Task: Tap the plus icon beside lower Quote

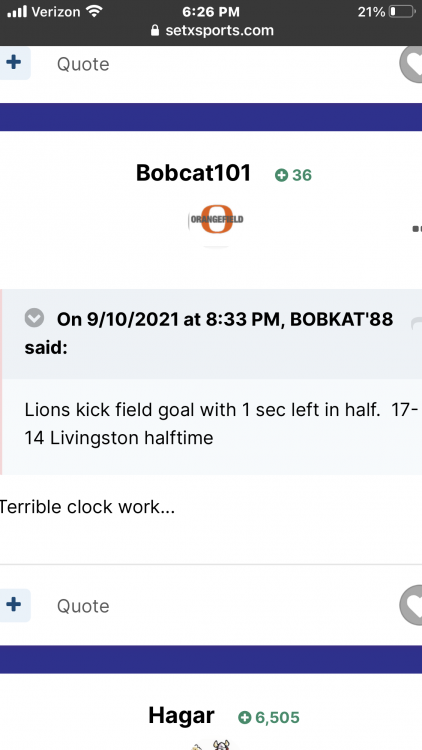Action: point(14,605)
